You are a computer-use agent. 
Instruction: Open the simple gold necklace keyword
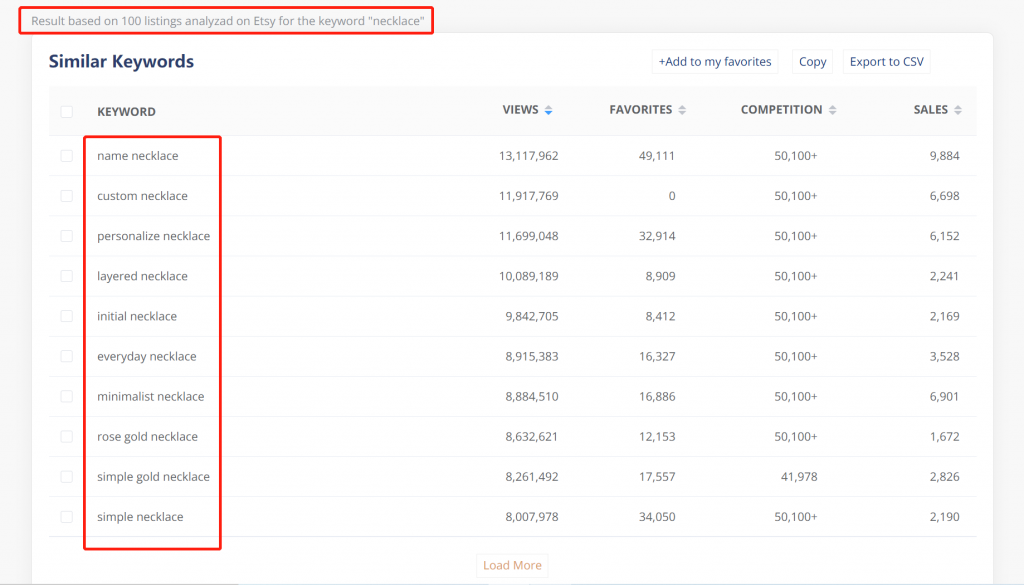(153, 477)
